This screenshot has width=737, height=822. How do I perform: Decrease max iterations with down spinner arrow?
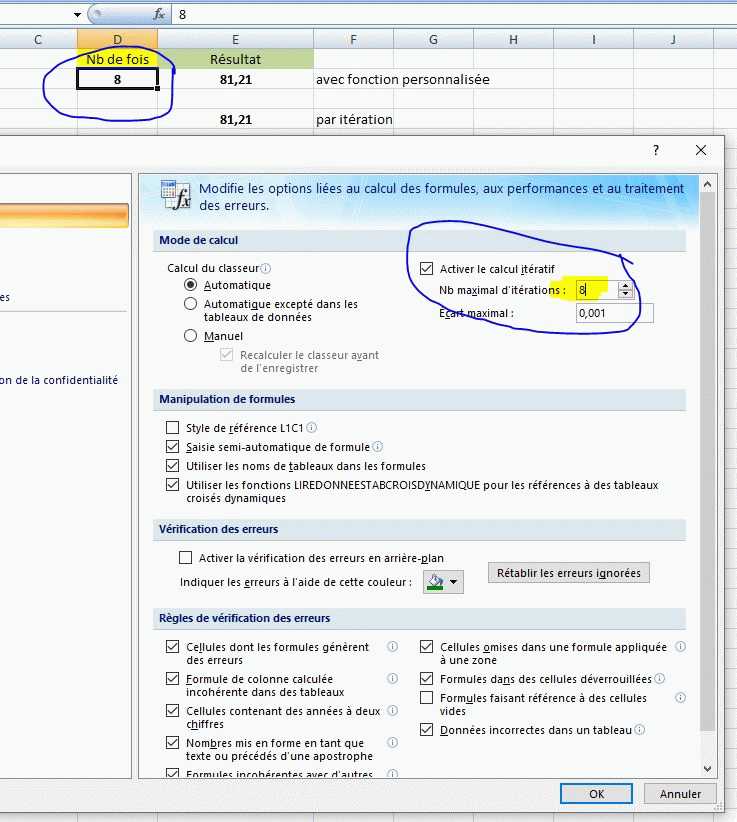[x=625, y=294]
